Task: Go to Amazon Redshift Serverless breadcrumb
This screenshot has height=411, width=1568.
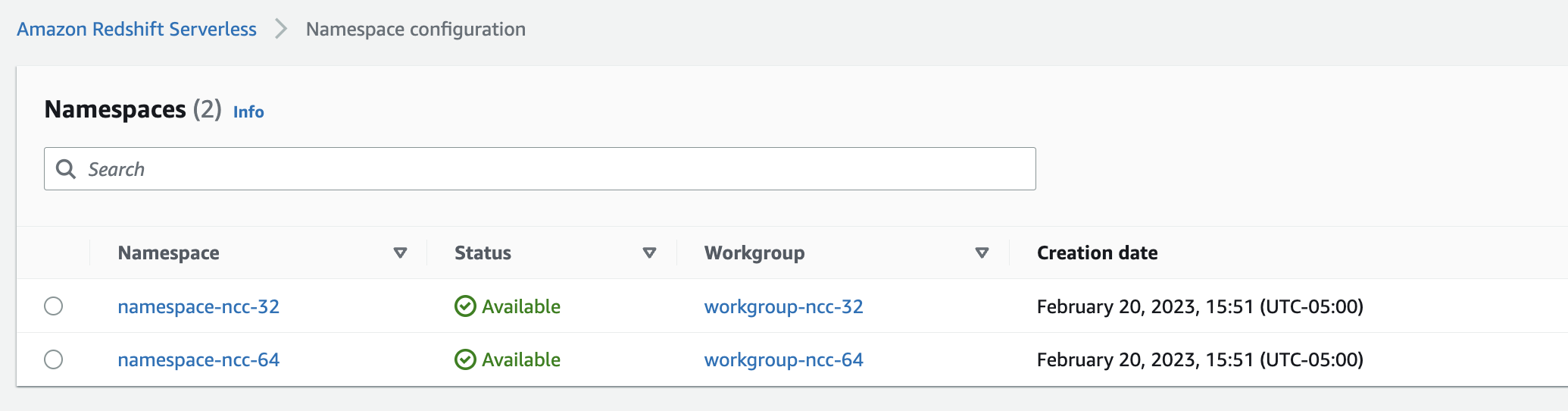Action: pos(137,29)
